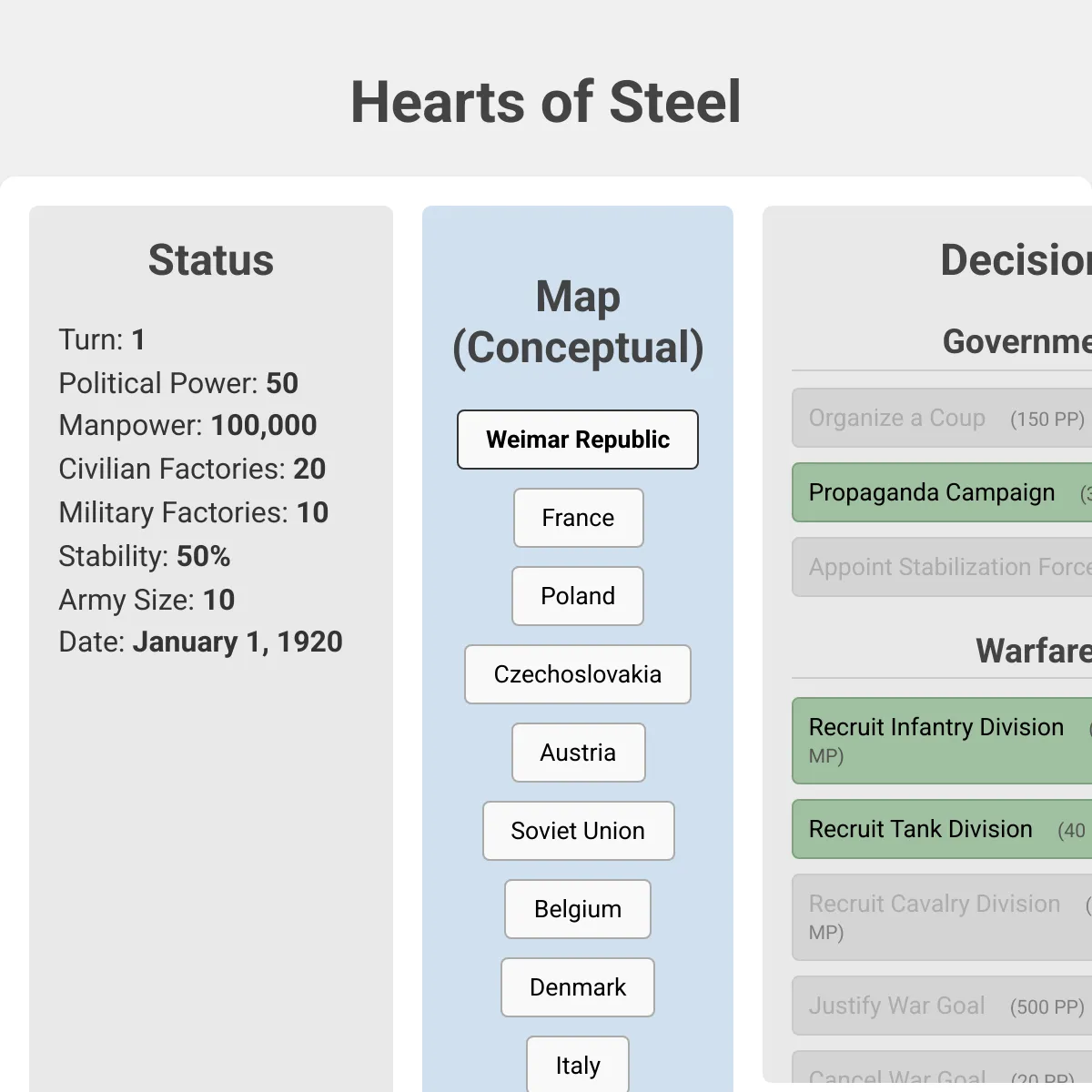Click the Map (Conceptual) heading

point(578,322)
